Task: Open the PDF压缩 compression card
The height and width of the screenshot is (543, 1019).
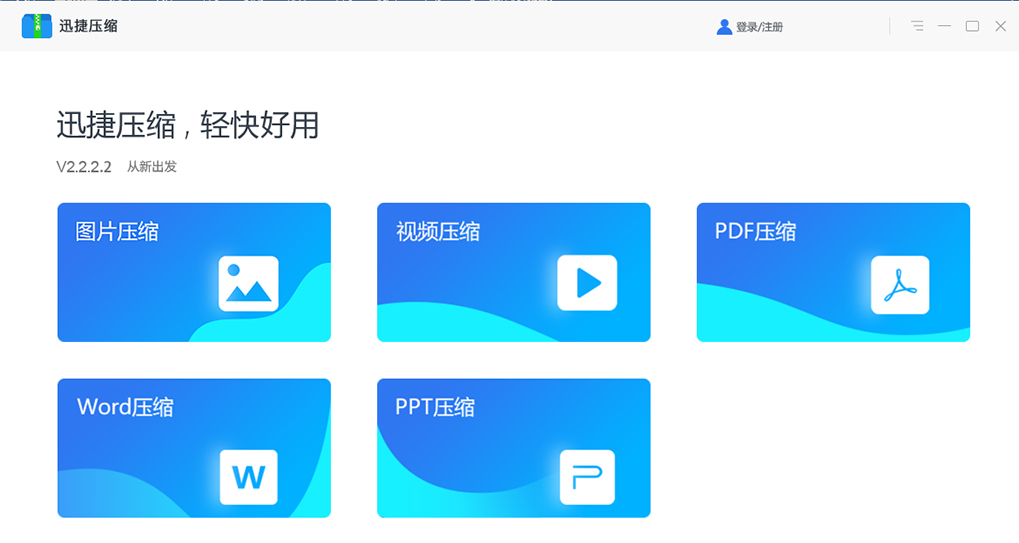Action: pos(833,272)
